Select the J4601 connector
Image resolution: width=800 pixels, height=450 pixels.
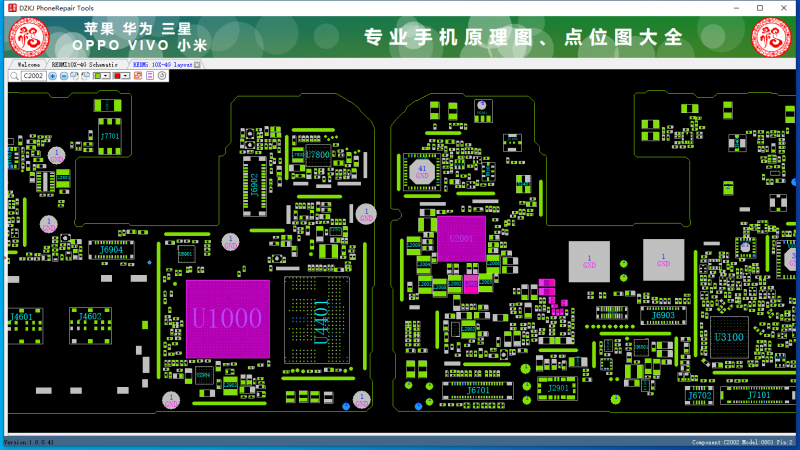point(23,326)
